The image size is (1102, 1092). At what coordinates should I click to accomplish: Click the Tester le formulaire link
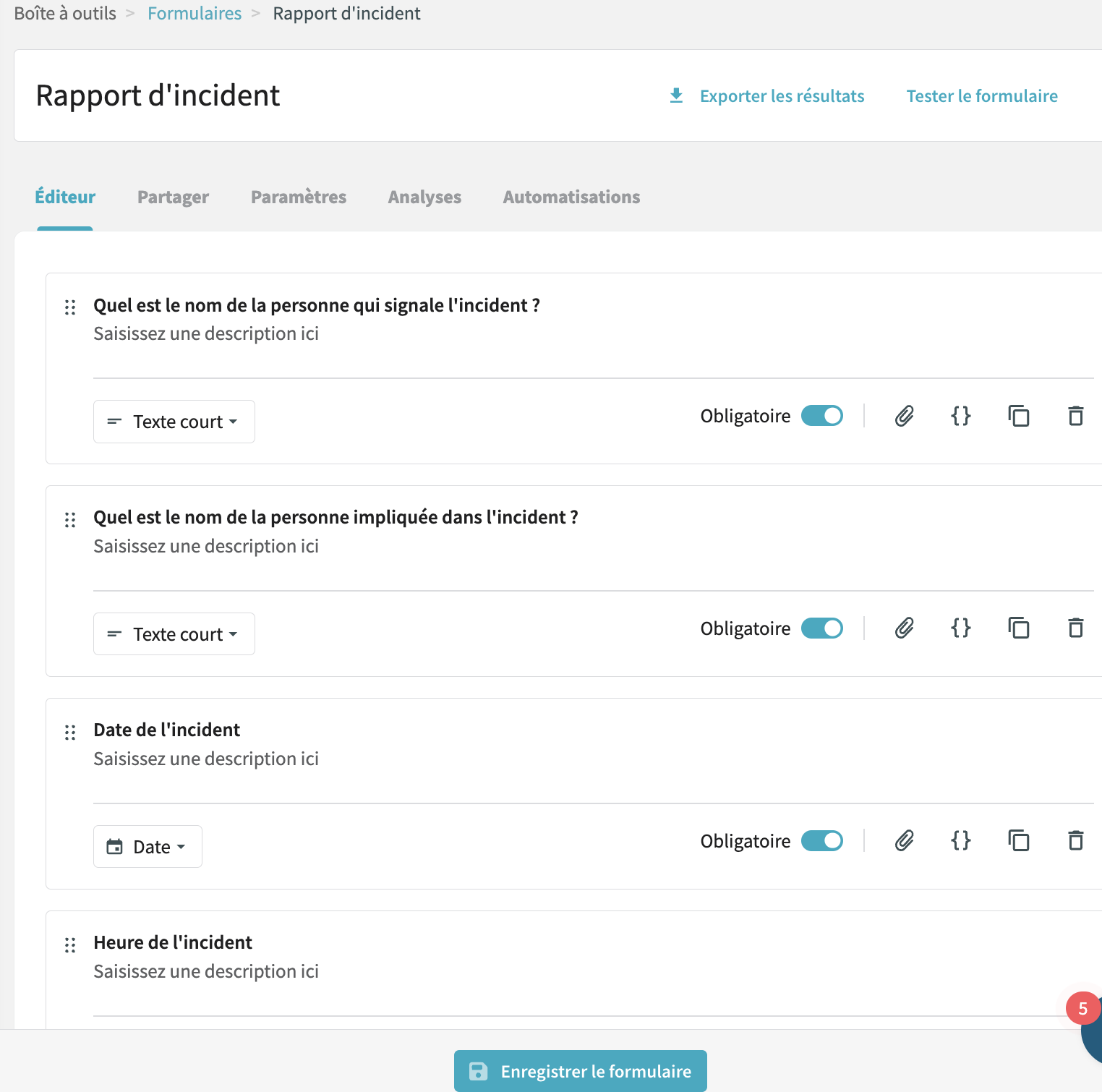[x=982, y=96]
